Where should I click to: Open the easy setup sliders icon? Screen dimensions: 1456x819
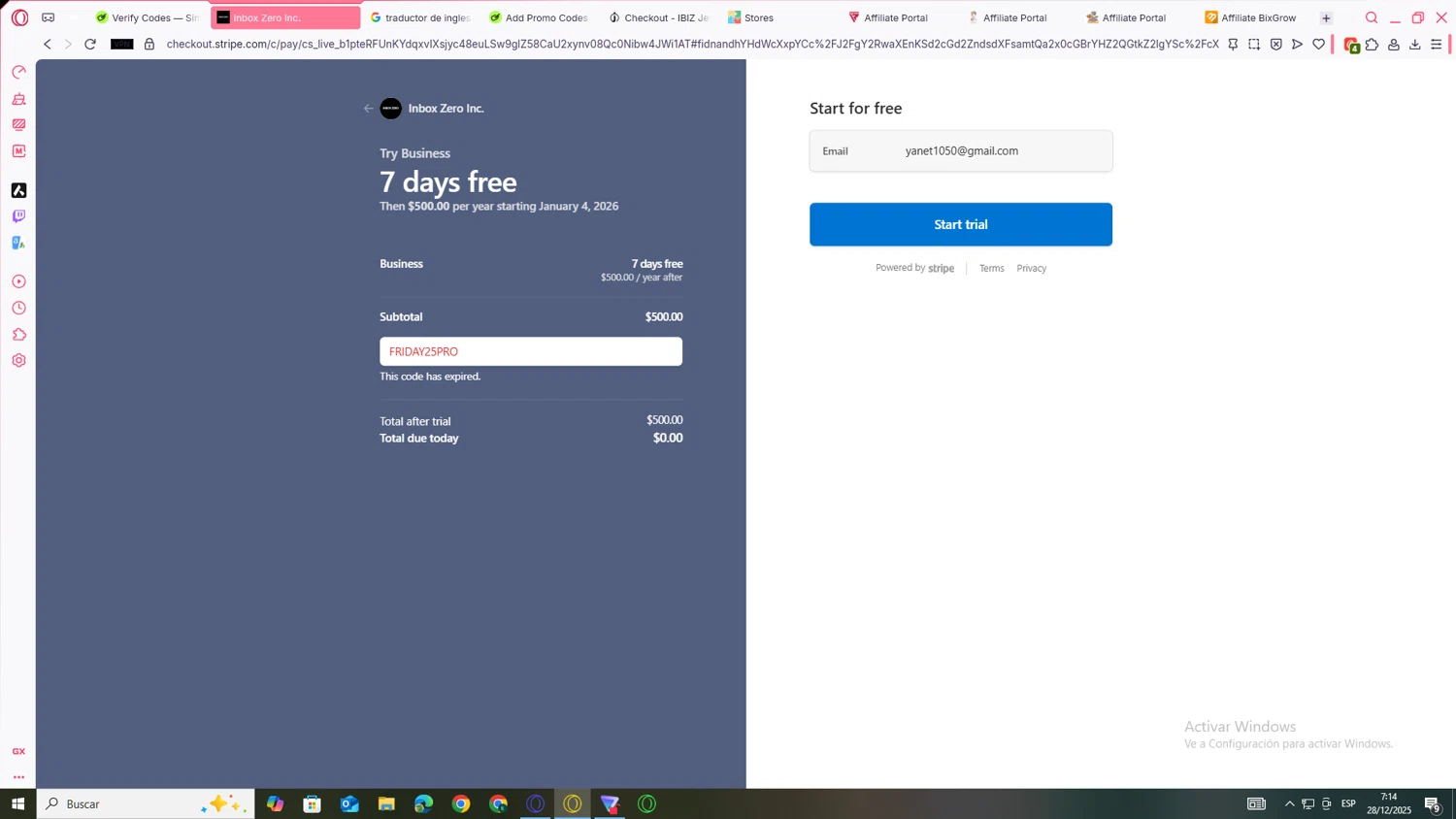click(1437, 44)
